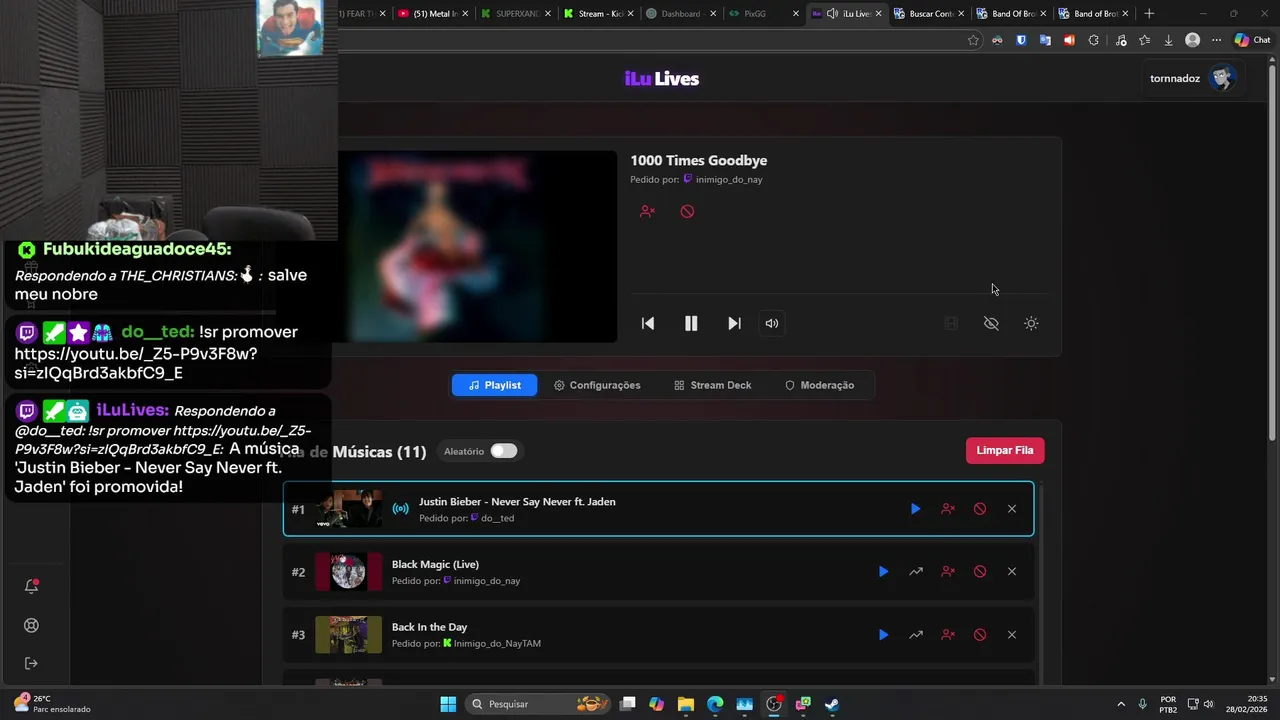
Task: Ban the song Back In the Day
Action: 980,635
